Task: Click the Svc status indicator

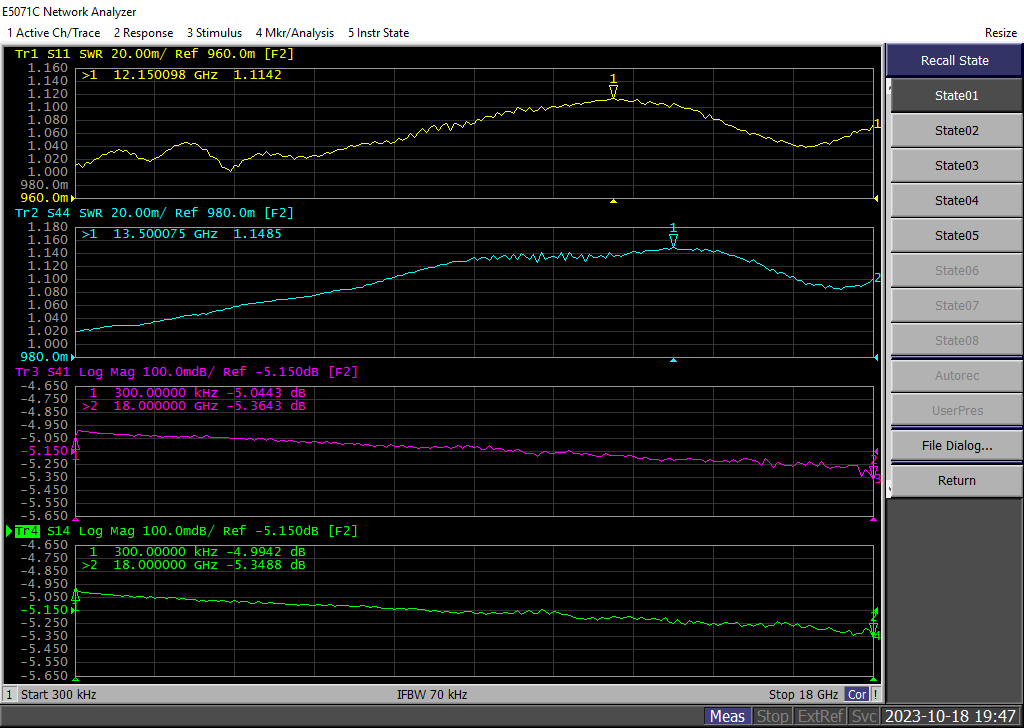Action: 864,716
